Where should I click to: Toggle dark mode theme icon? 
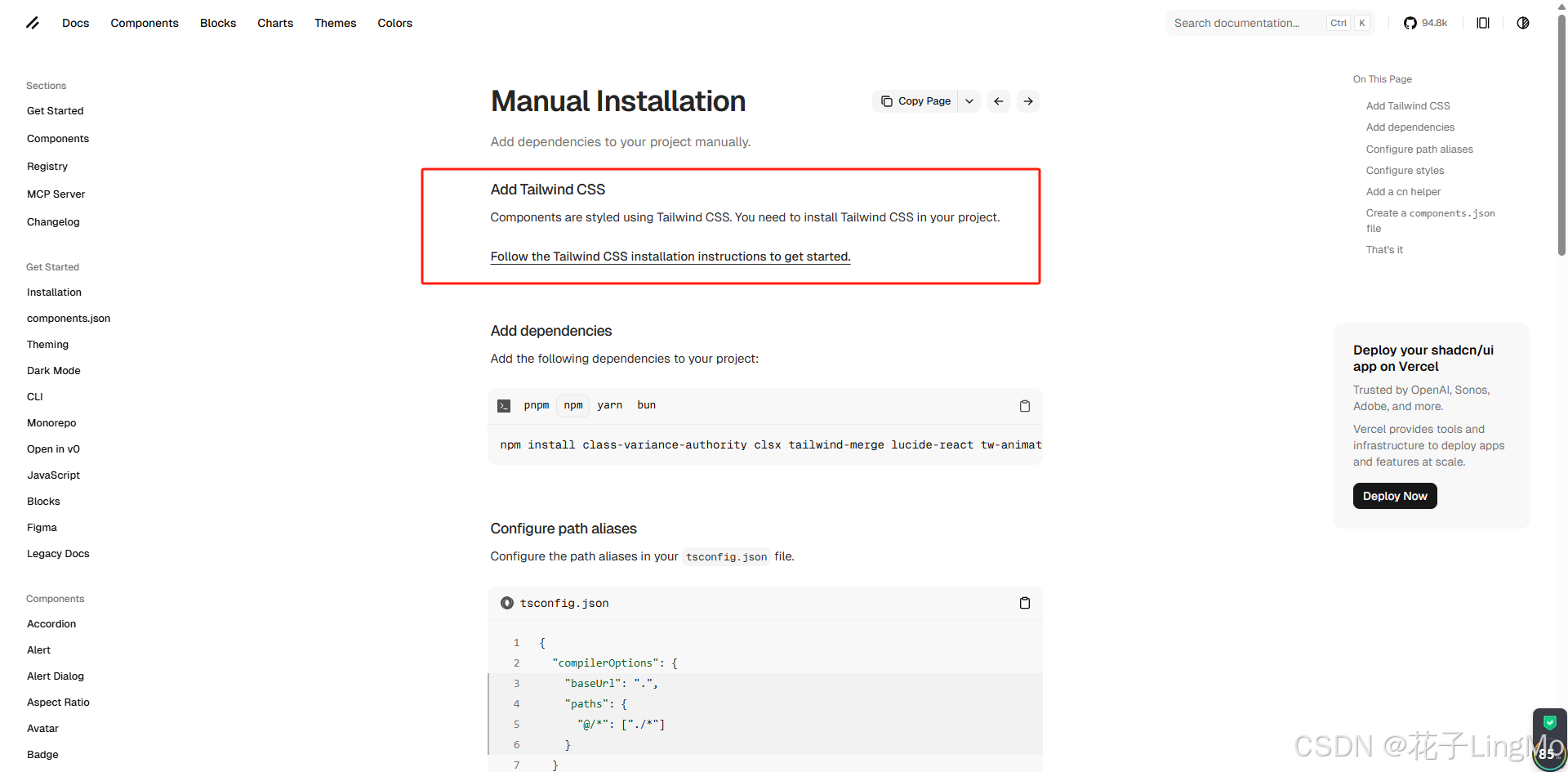point(1523,23)
